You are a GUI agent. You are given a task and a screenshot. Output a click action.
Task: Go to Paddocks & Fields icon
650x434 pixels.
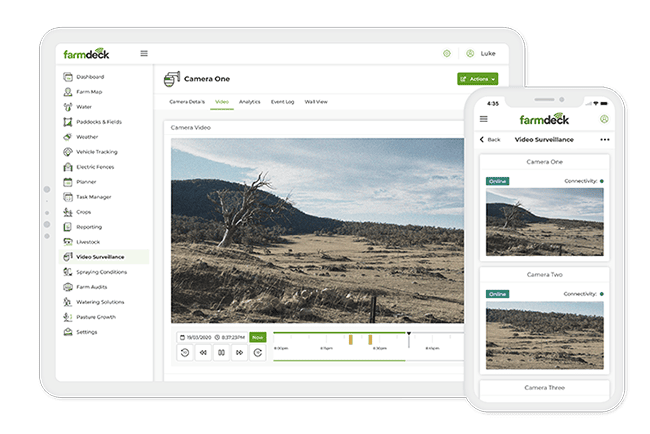(x=68, y=122)
